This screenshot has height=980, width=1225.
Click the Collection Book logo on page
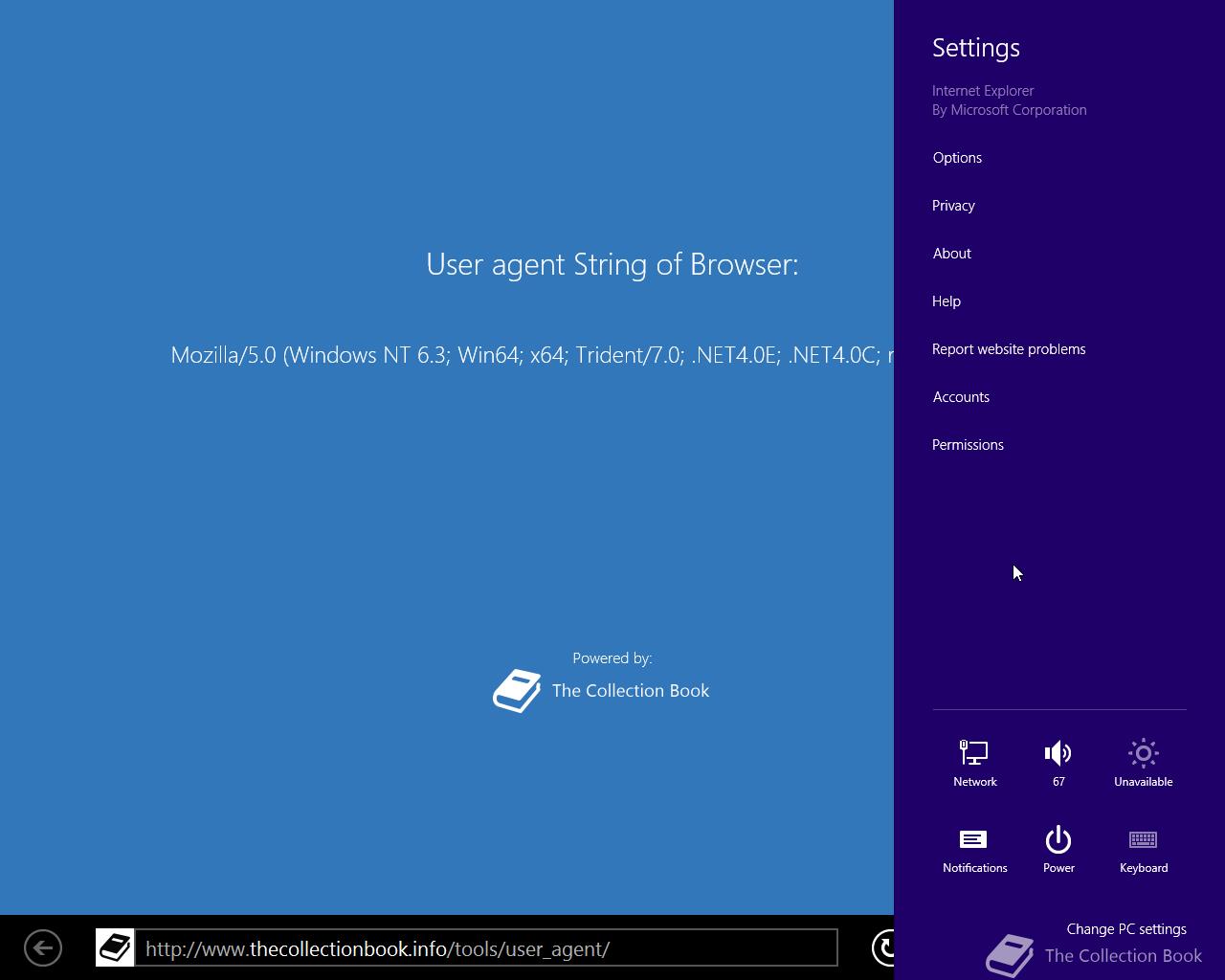coord(517,691)
